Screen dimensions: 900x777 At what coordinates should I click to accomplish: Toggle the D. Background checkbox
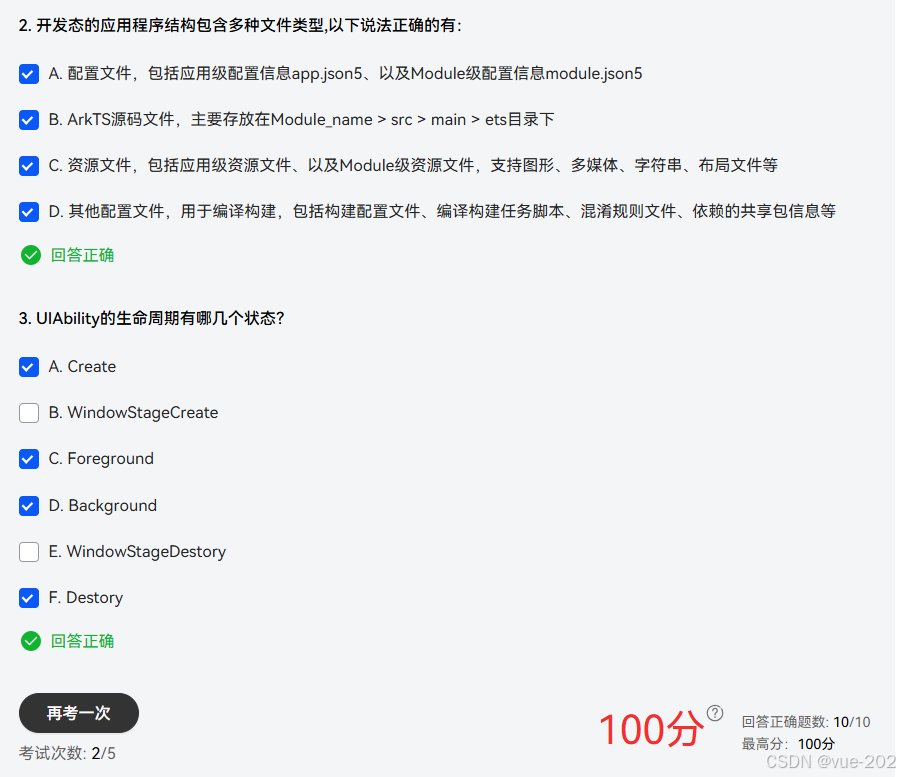pos(29,506)
